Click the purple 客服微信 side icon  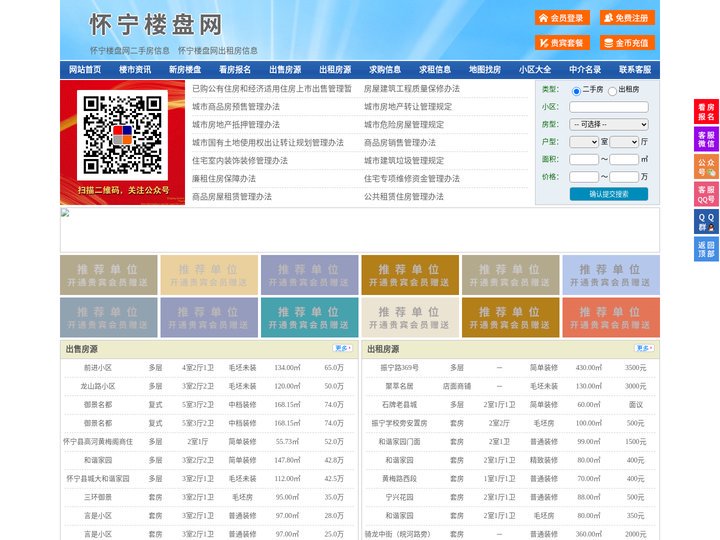click(x=706, y=139)
